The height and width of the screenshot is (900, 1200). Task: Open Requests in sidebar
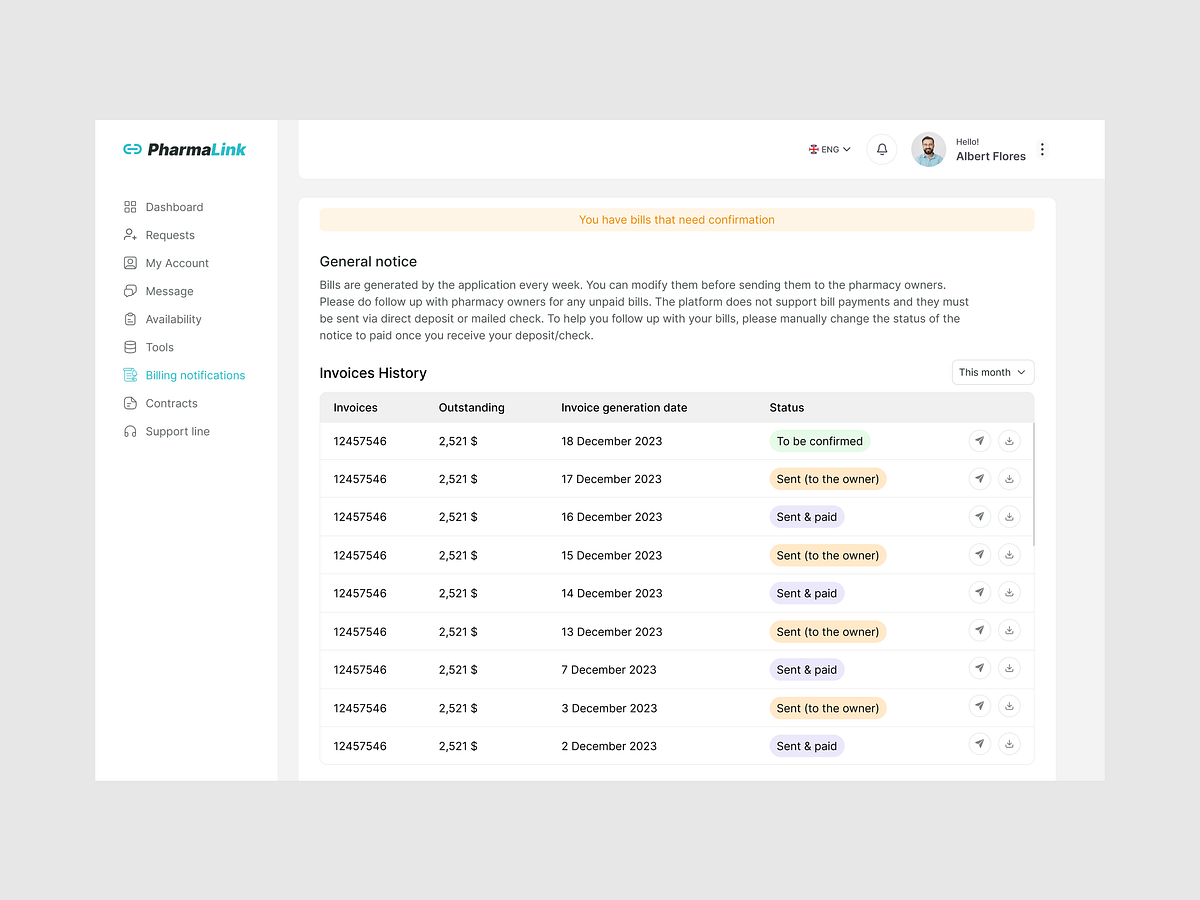pyautogui.click(x=159, y=235)
